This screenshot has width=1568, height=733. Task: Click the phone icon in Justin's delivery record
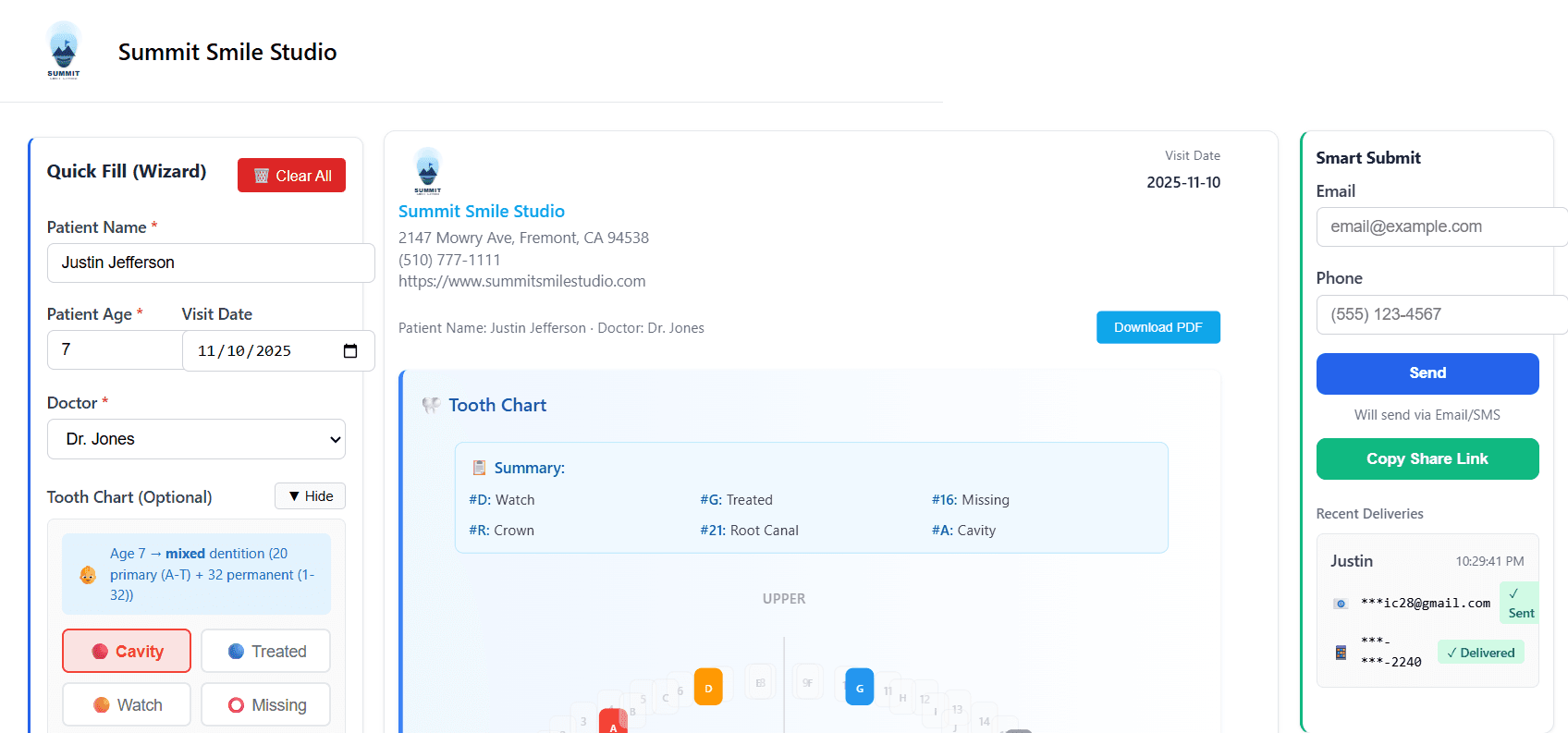pyautogui.click(x=1341, y=653)
